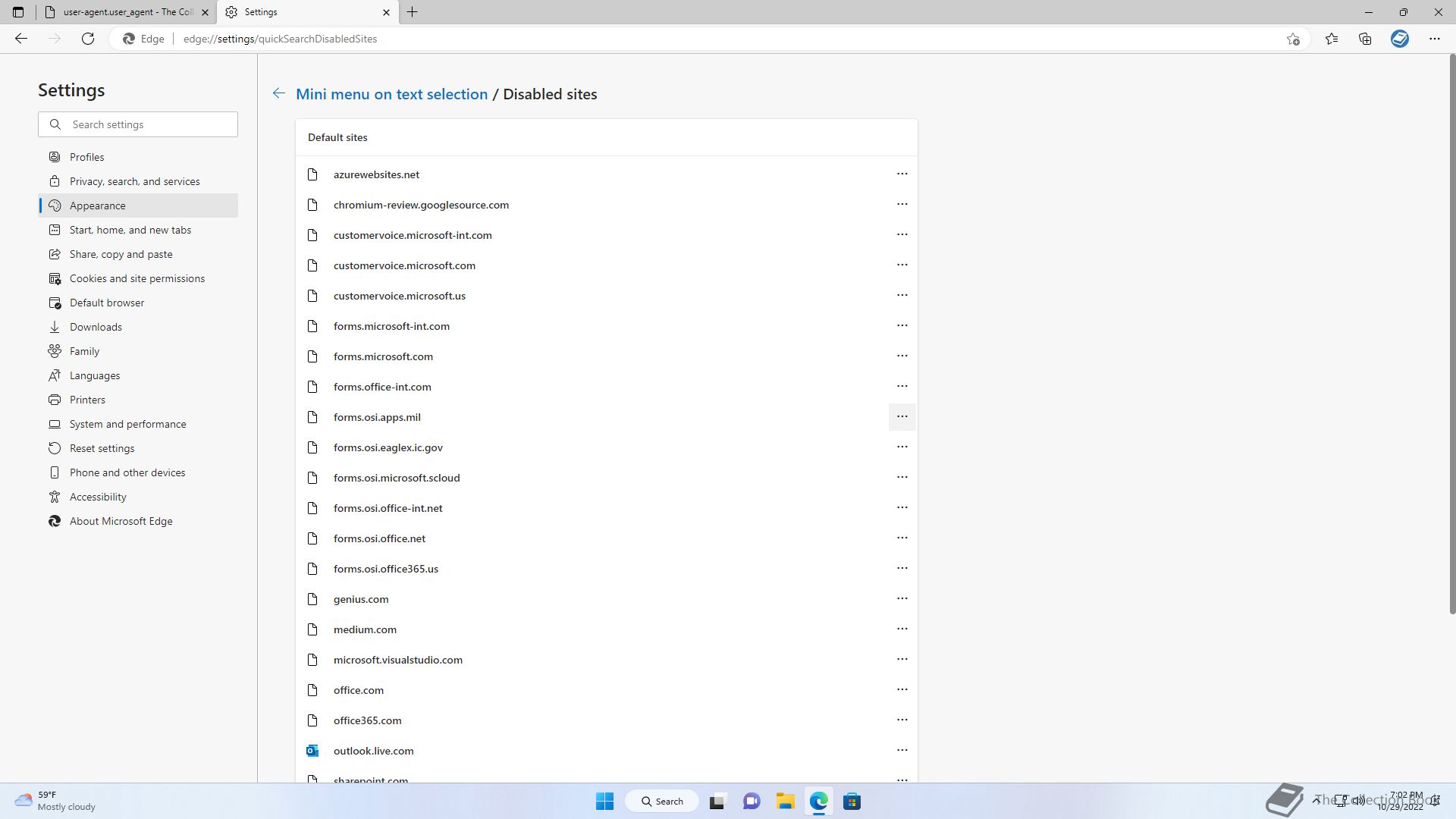Select the forms.office-int.com entry

click(607, 387)
